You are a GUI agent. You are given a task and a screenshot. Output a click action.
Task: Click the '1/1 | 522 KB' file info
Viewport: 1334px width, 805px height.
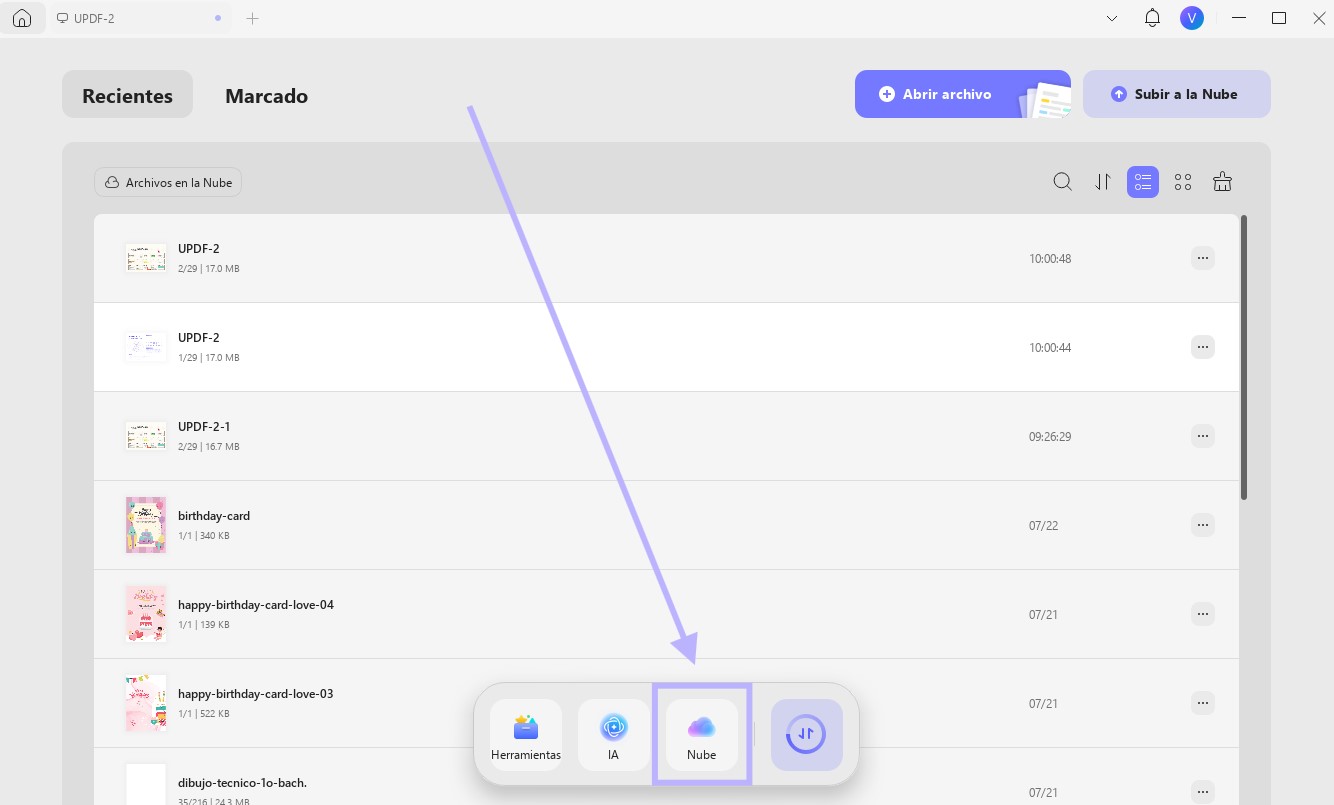point(204,714)
